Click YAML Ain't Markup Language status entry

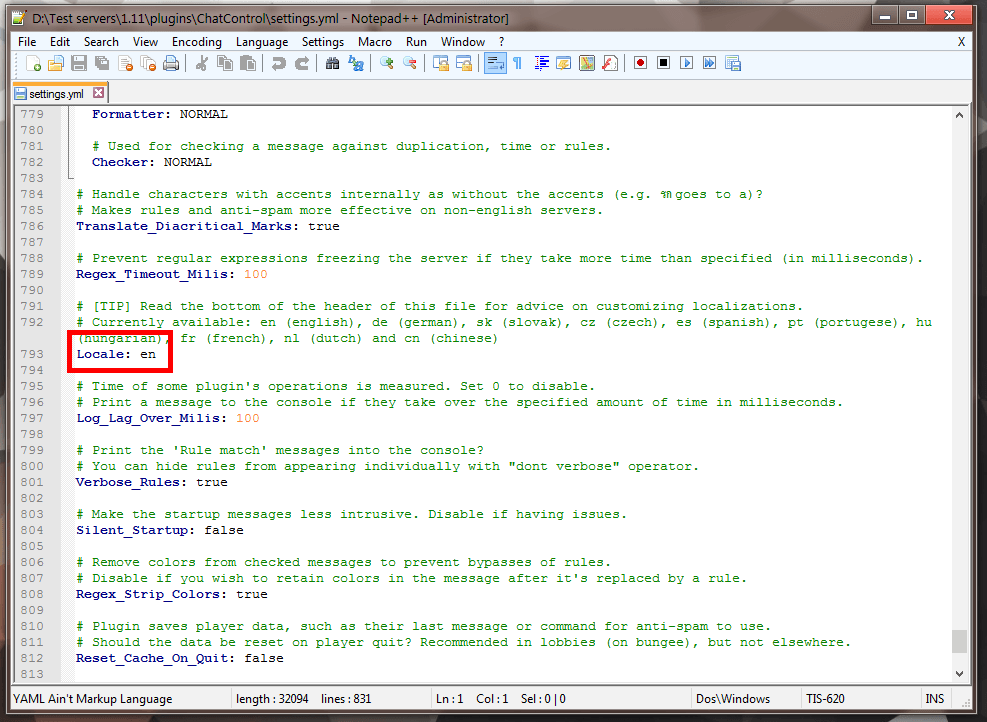[x=93, y=699]
